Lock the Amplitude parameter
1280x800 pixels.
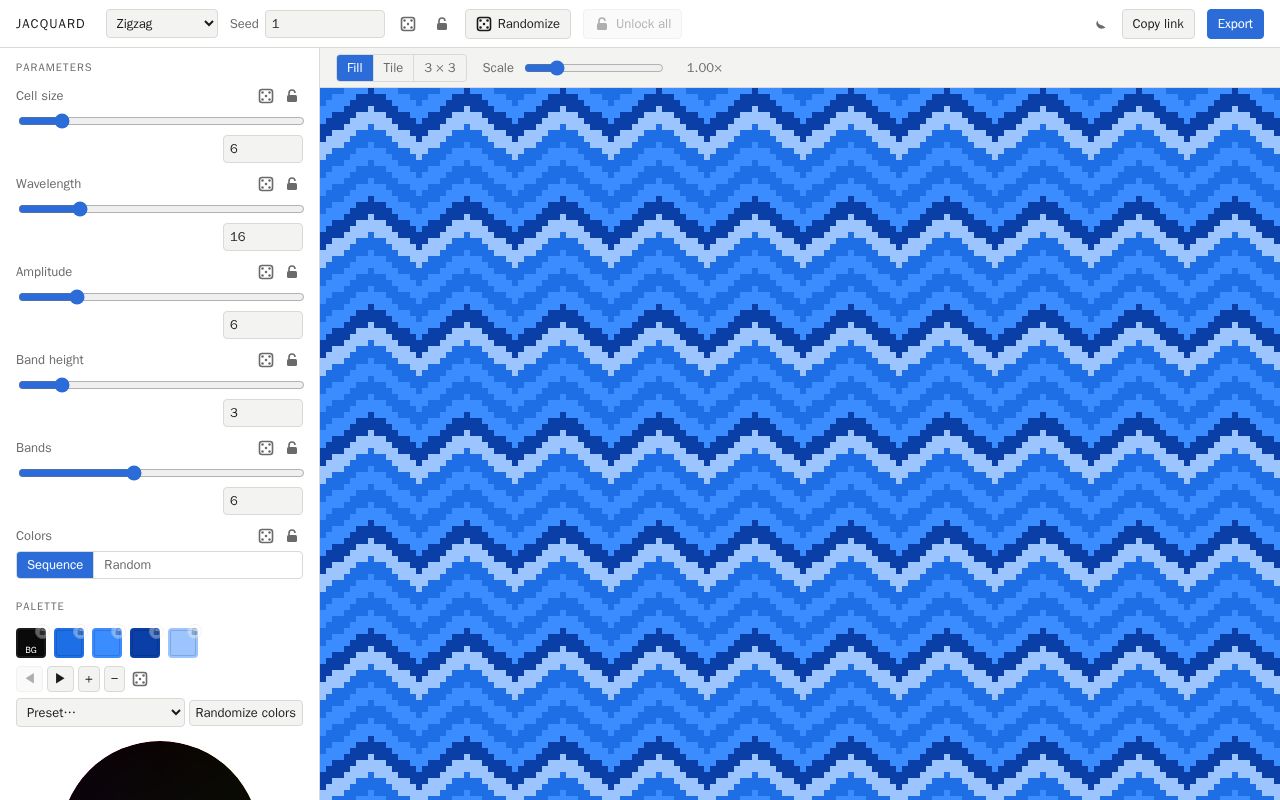(x=292, y=272)
